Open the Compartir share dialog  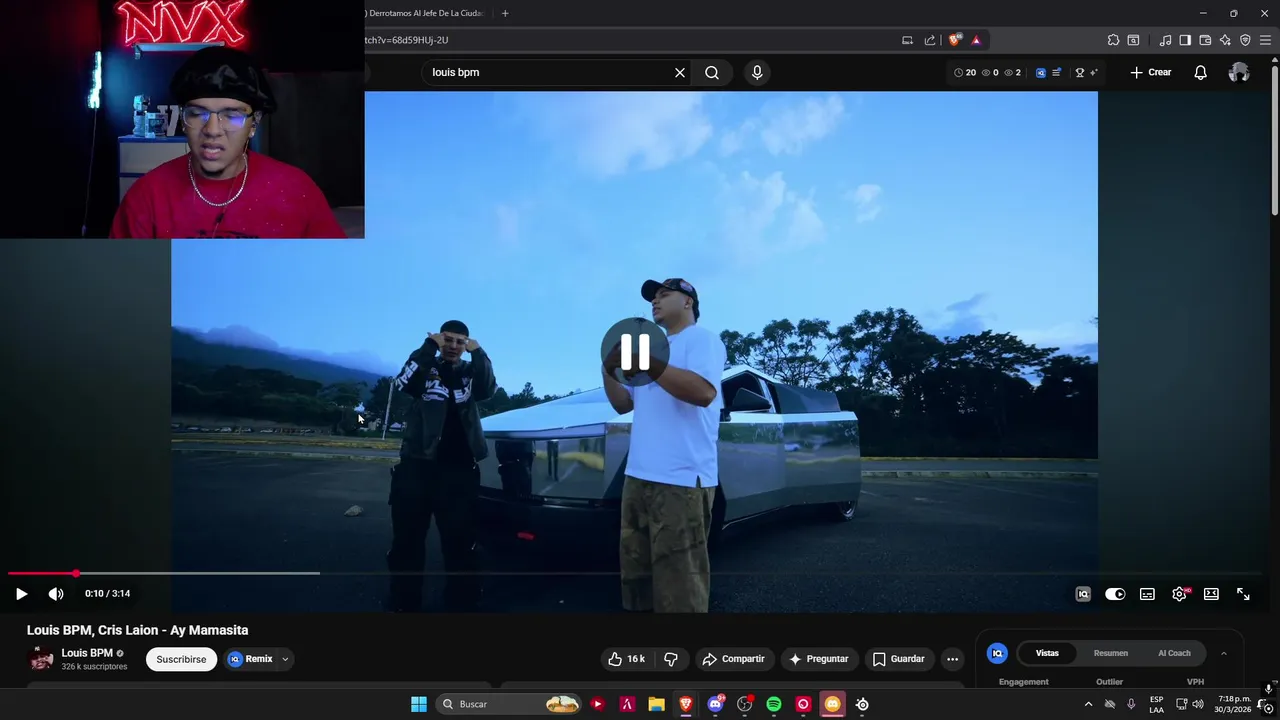tap(733, 659)
